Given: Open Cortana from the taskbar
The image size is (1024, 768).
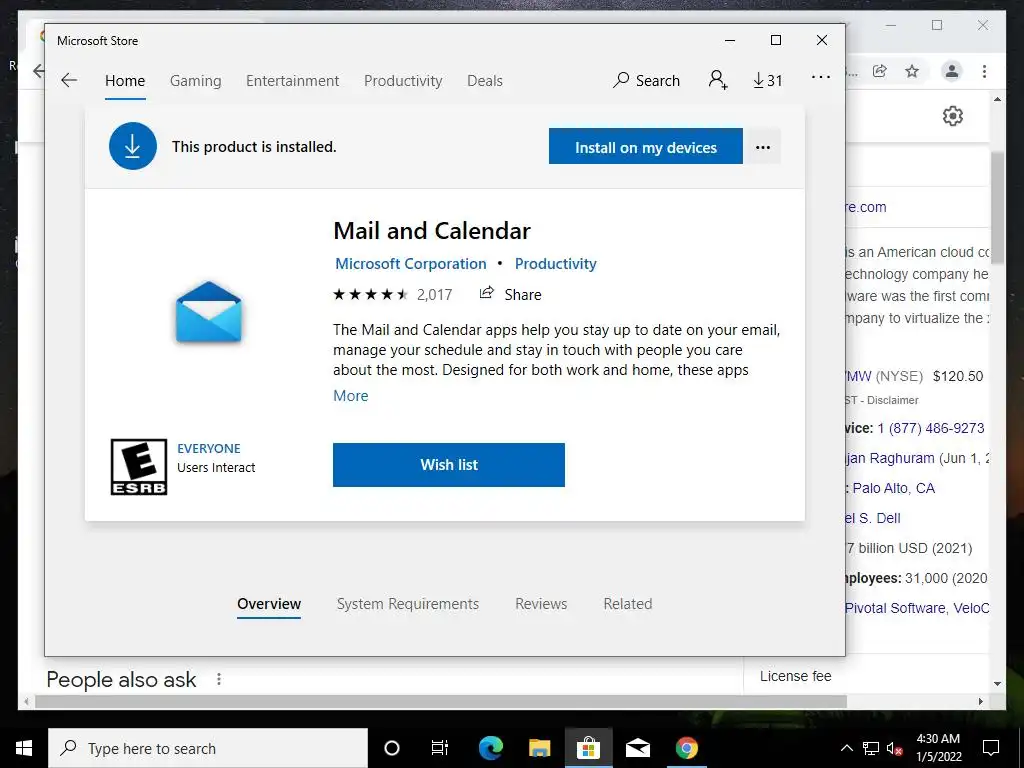Looking at the screenshot, I should click(392, 748).
